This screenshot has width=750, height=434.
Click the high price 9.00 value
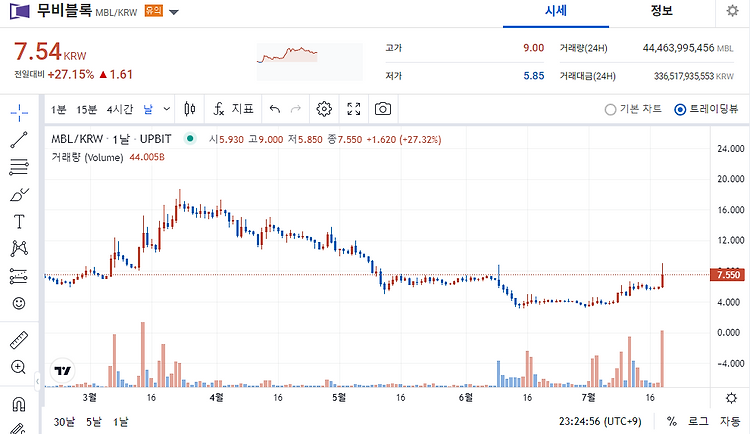pos(533,48)
